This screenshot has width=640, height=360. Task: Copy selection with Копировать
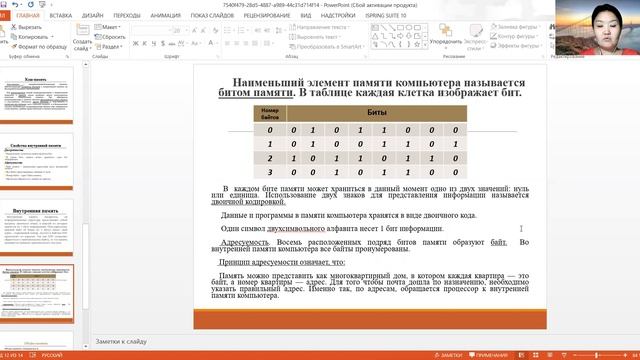click(x=29, y=37)
